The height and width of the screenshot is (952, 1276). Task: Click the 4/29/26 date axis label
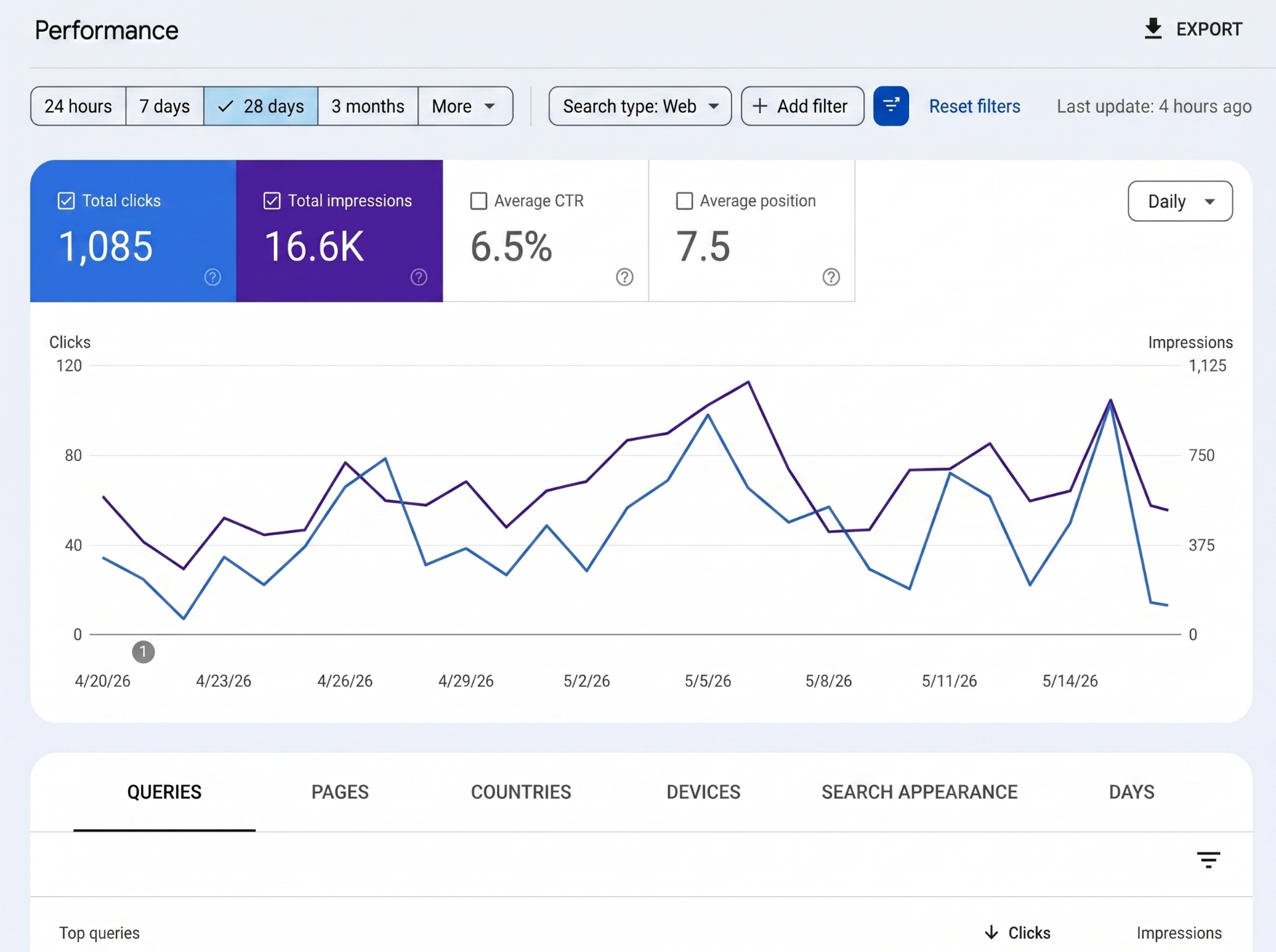466,681
